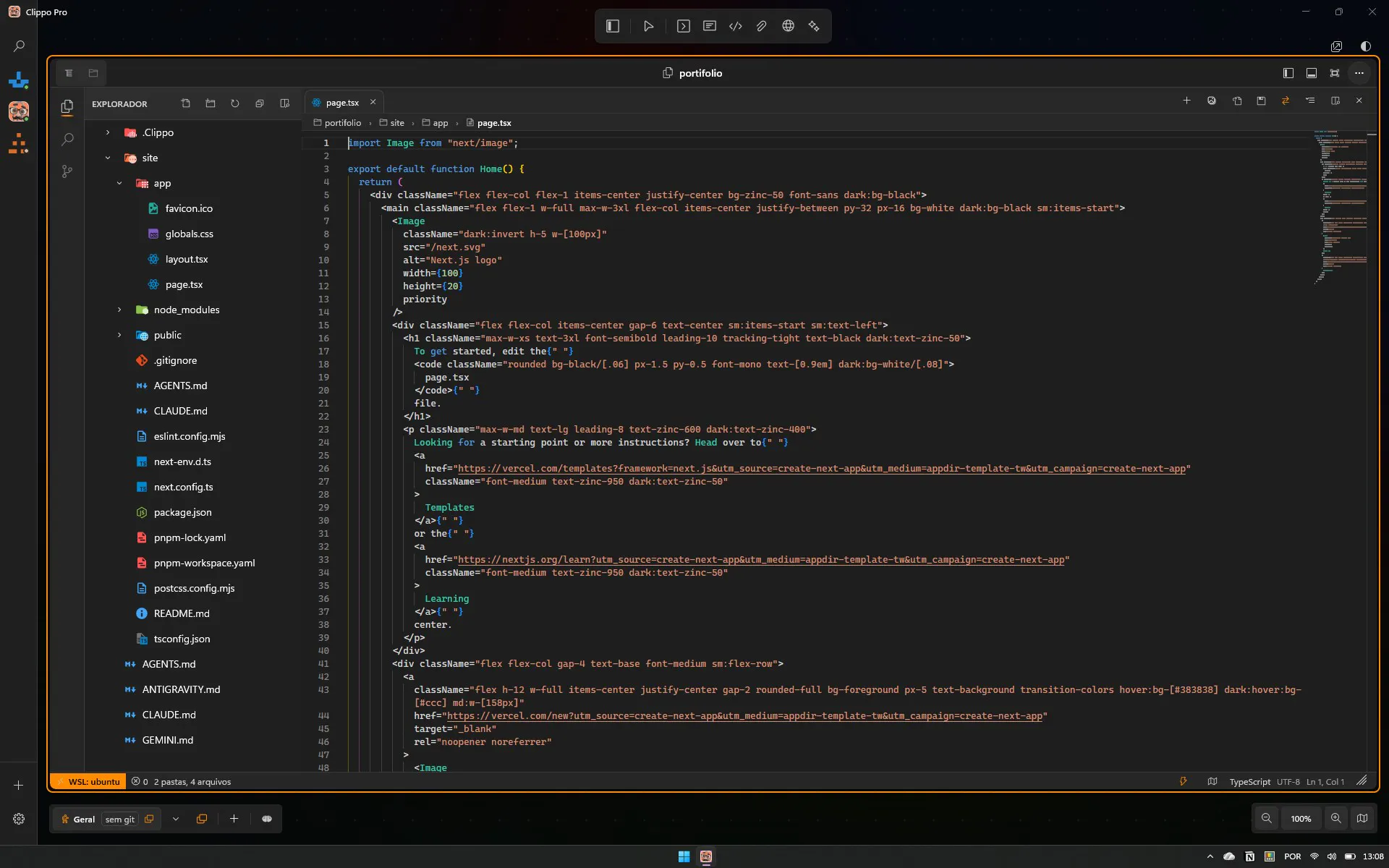Select the cursor pointer tool in top toolbar
The width and height of the screenshot is (1389, 868).
[x=648, y=26]
